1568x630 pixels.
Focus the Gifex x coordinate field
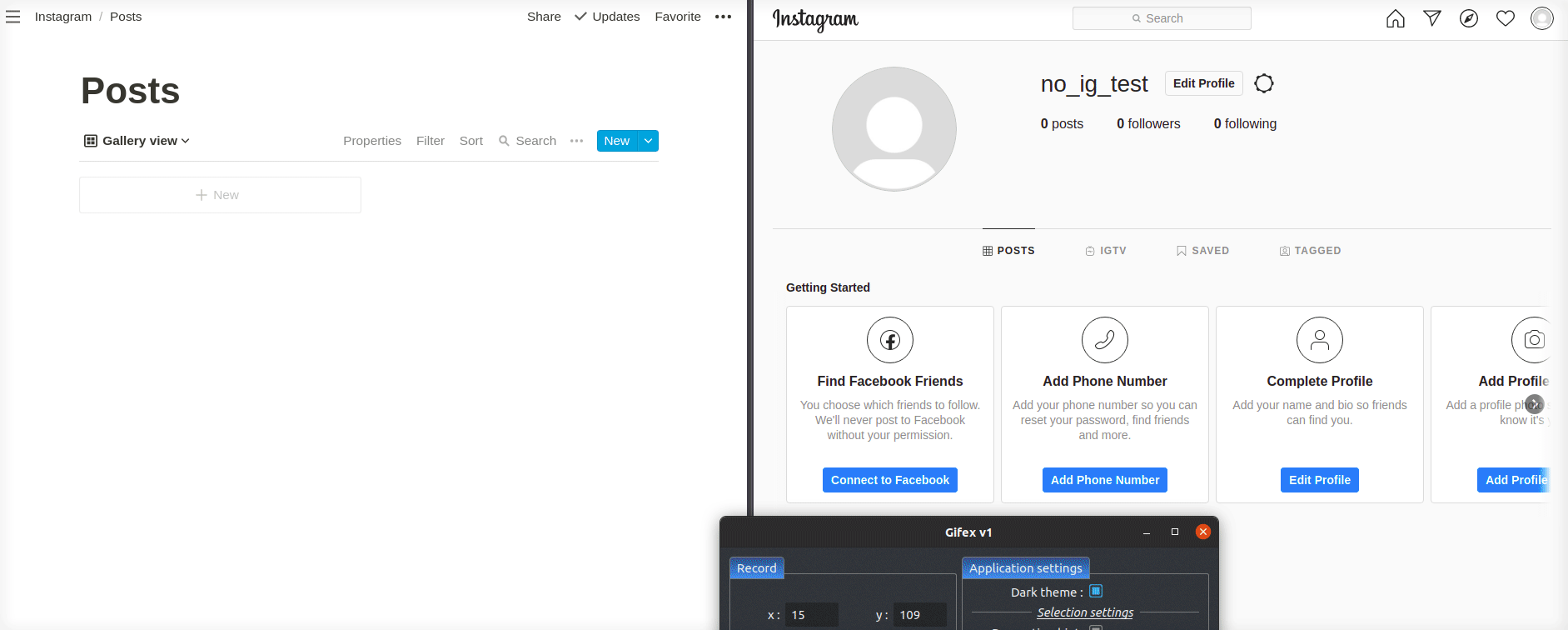[x=811, y=615]
